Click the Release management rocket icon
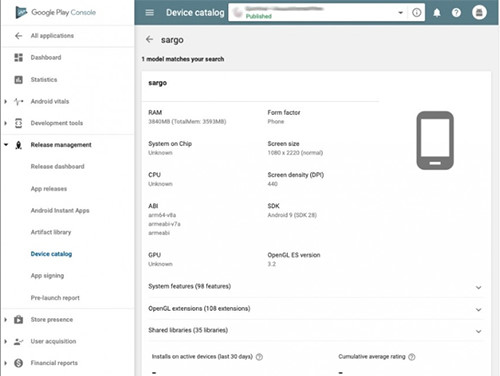 click(x=19, y=145)
